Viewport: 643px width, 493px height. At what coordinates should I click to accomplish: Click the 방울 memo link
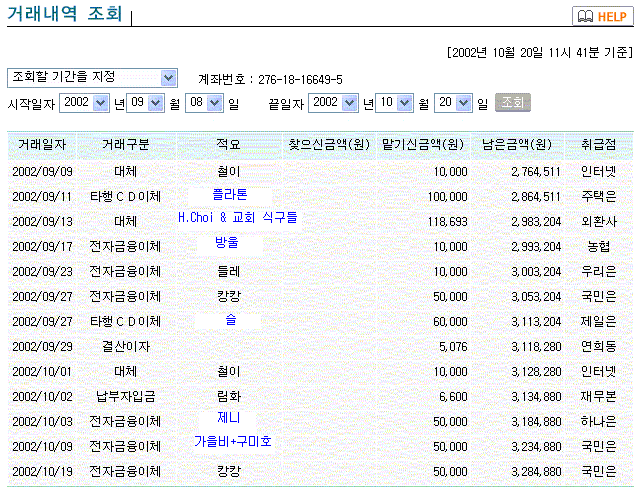(x=227, y=242)
